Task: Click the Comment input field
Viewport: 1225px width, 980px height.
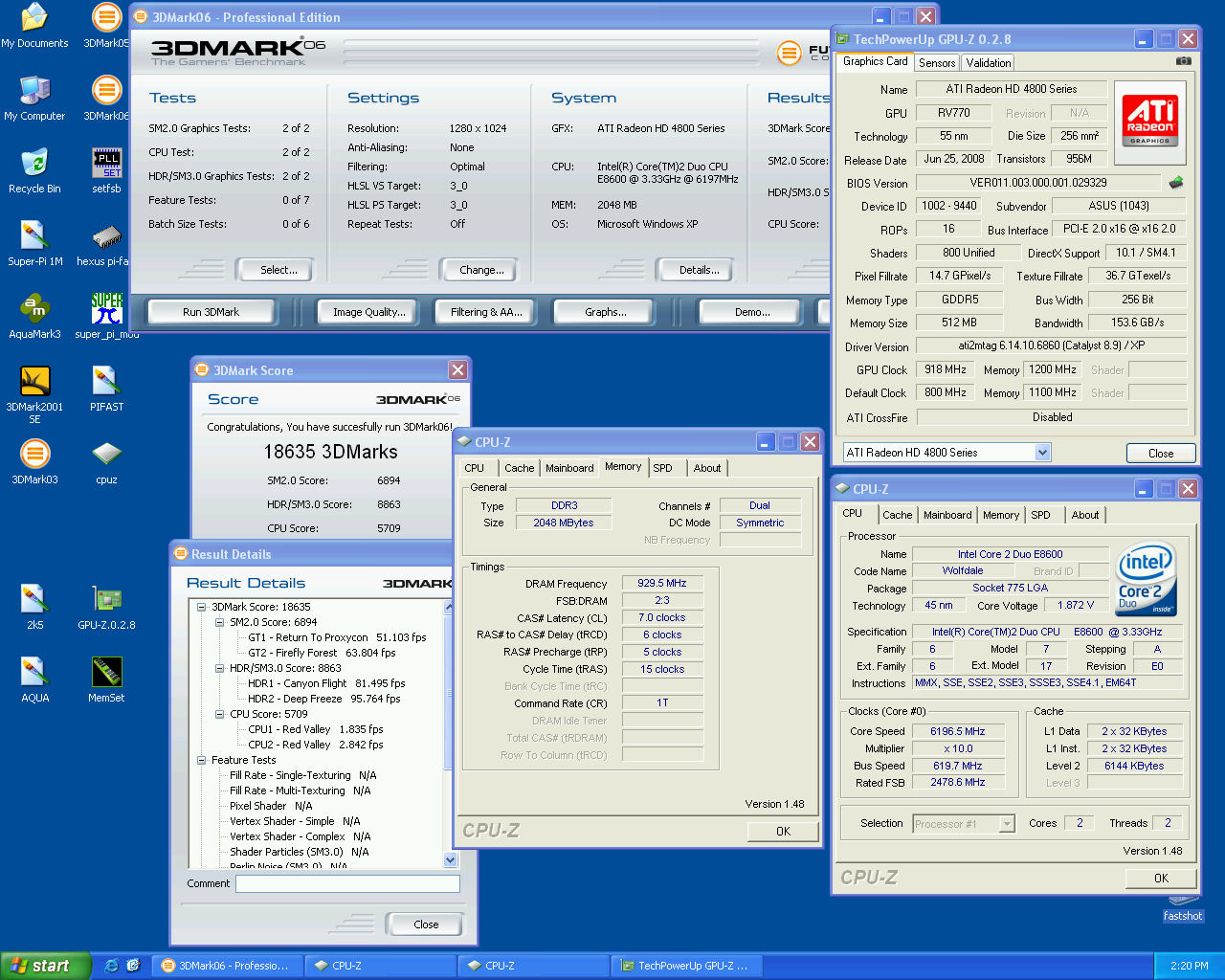Action: (x=348, y=883)
